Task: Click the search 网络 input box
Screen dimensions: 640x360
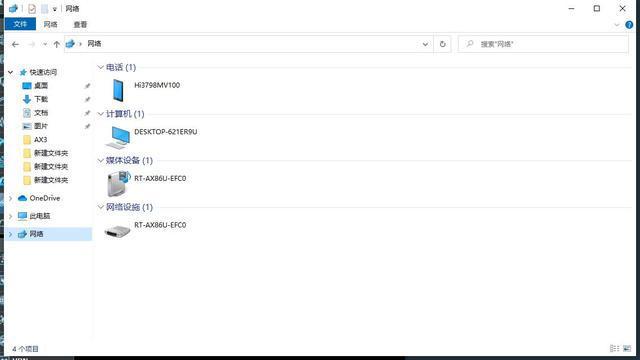Action: point(543,44)
